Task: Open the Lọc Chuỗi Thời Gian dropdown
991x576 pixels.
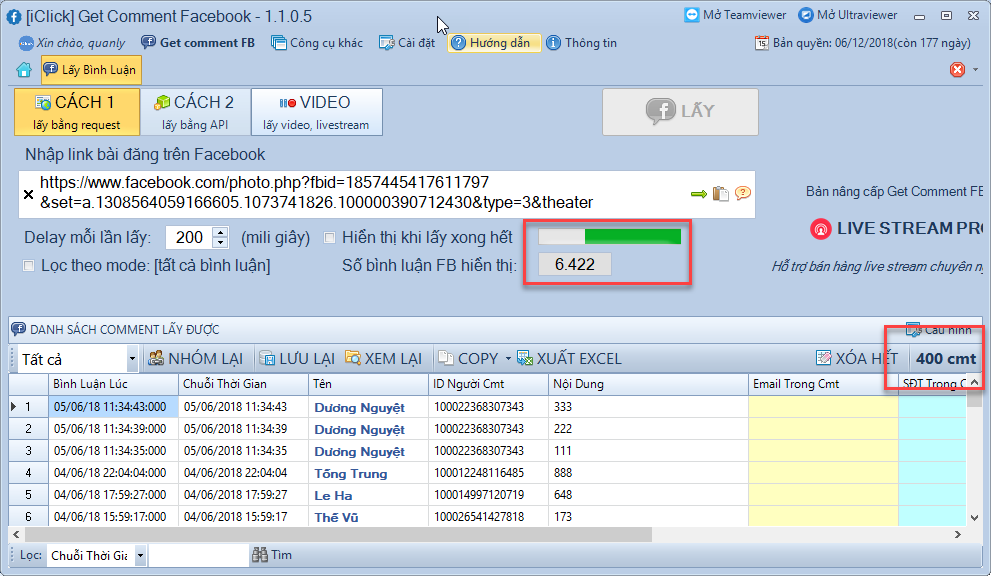Action: pyautogui.click(x=140, y=556)
